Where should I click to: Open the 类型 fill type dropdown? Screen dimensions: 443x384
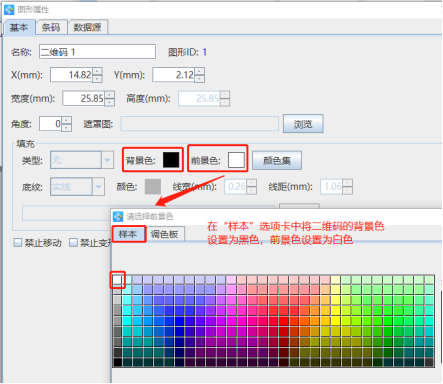(x=107, y=160)
